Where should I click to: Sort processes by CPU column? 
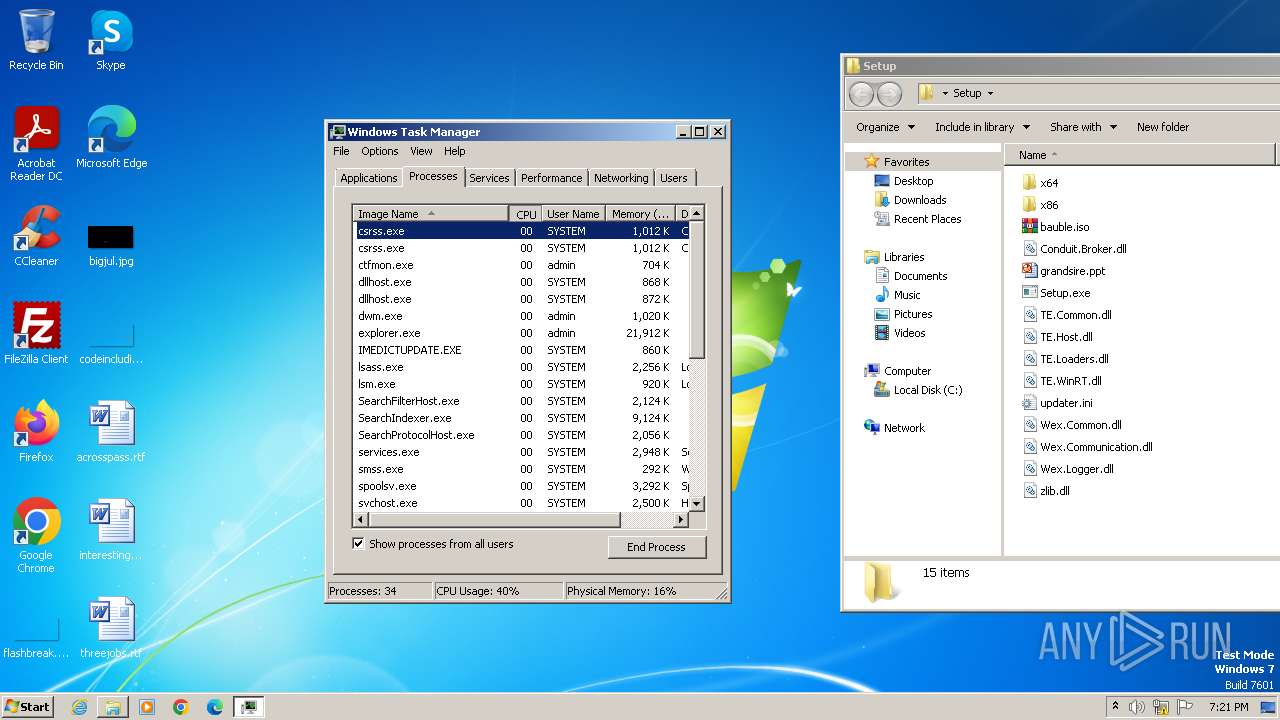point(526,214)
